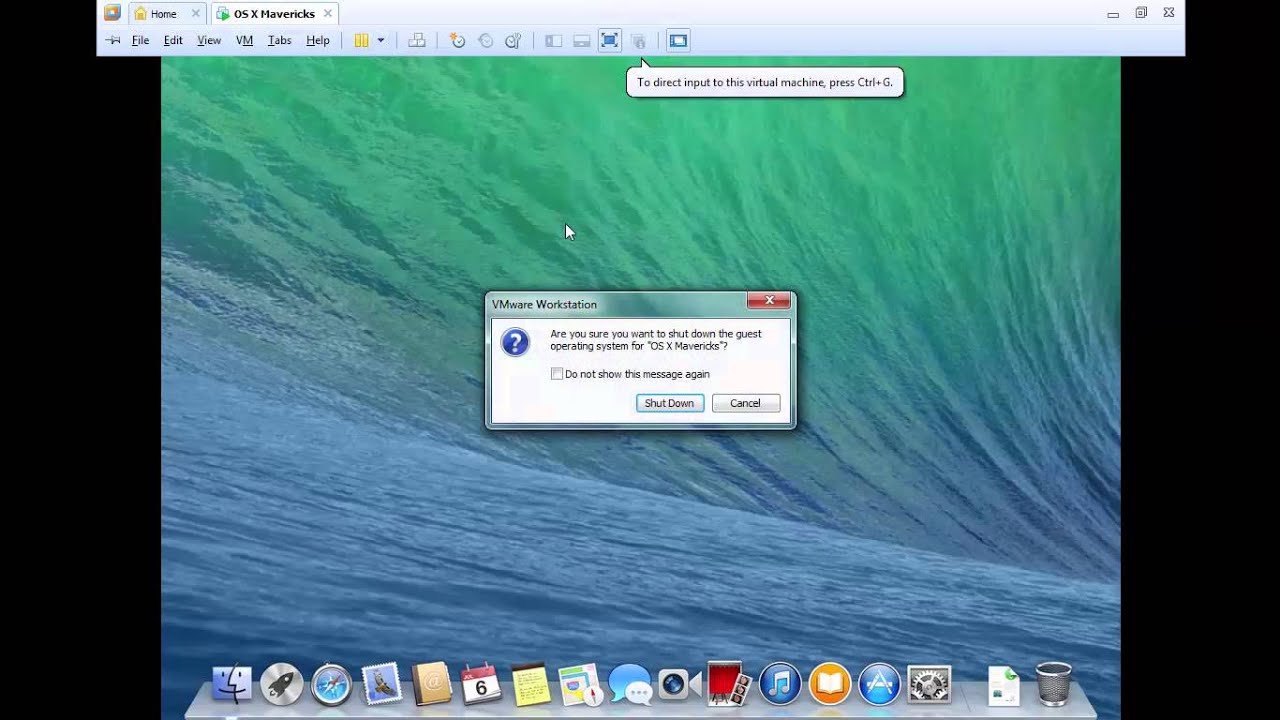Close the OS X Mavericks tab
This screenshot has height=720, width=1280.
click(x=327, y=14)
